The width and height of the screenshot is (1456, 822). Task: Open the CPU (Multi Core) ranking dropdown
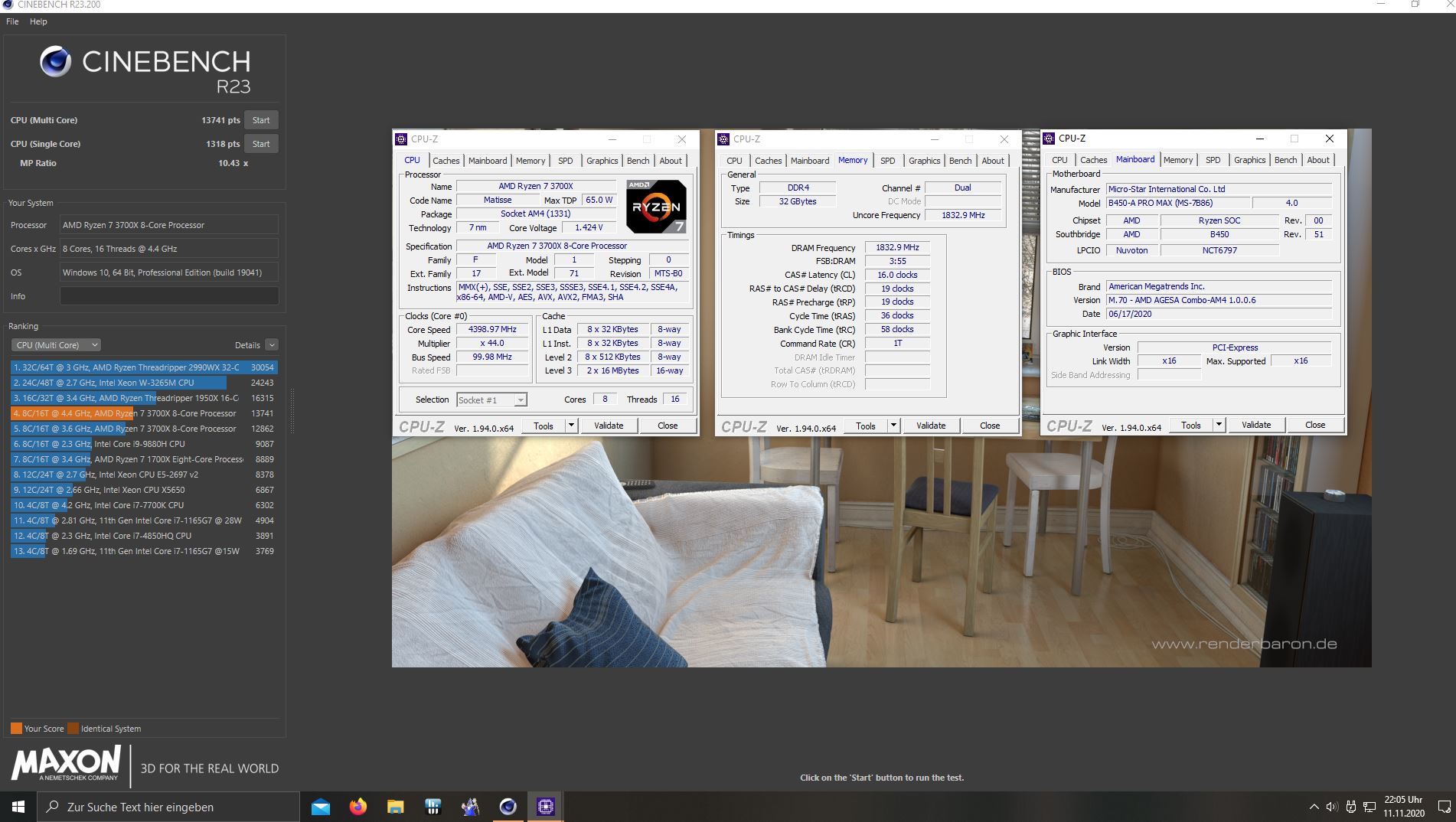57,345
